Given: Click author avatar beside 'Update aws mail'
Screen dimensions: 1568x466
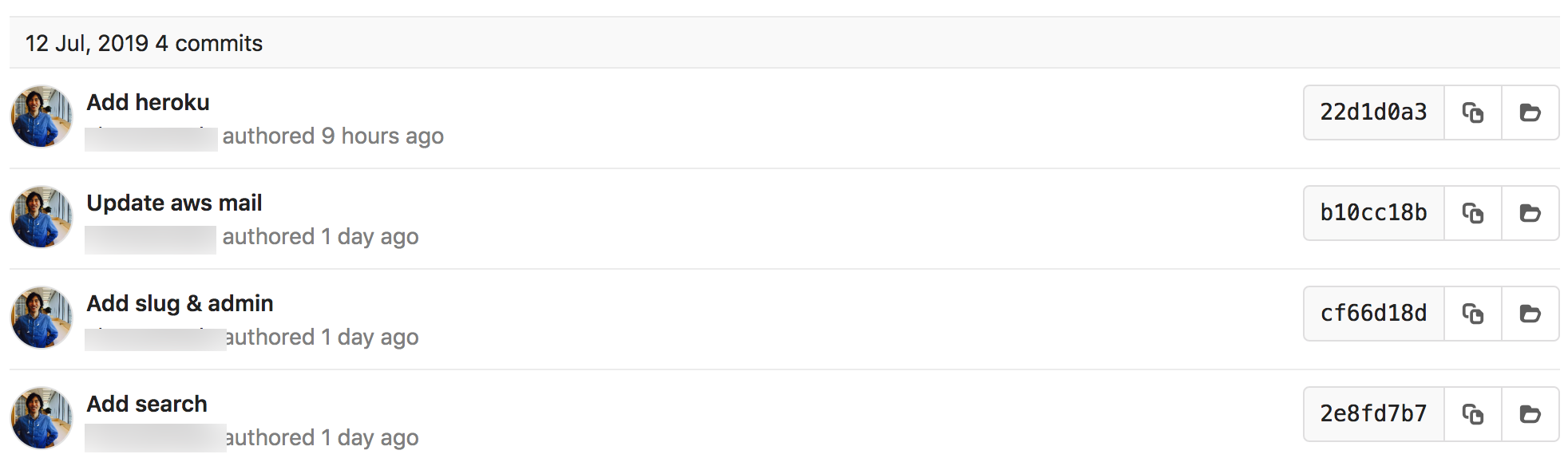Looking at the screenshot, I should click(42, 217).
